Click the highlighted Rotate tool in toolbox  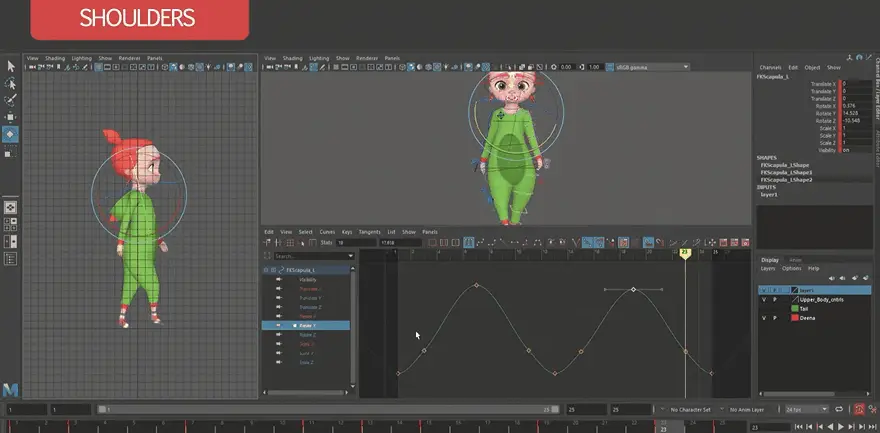[x=10, y=134]
